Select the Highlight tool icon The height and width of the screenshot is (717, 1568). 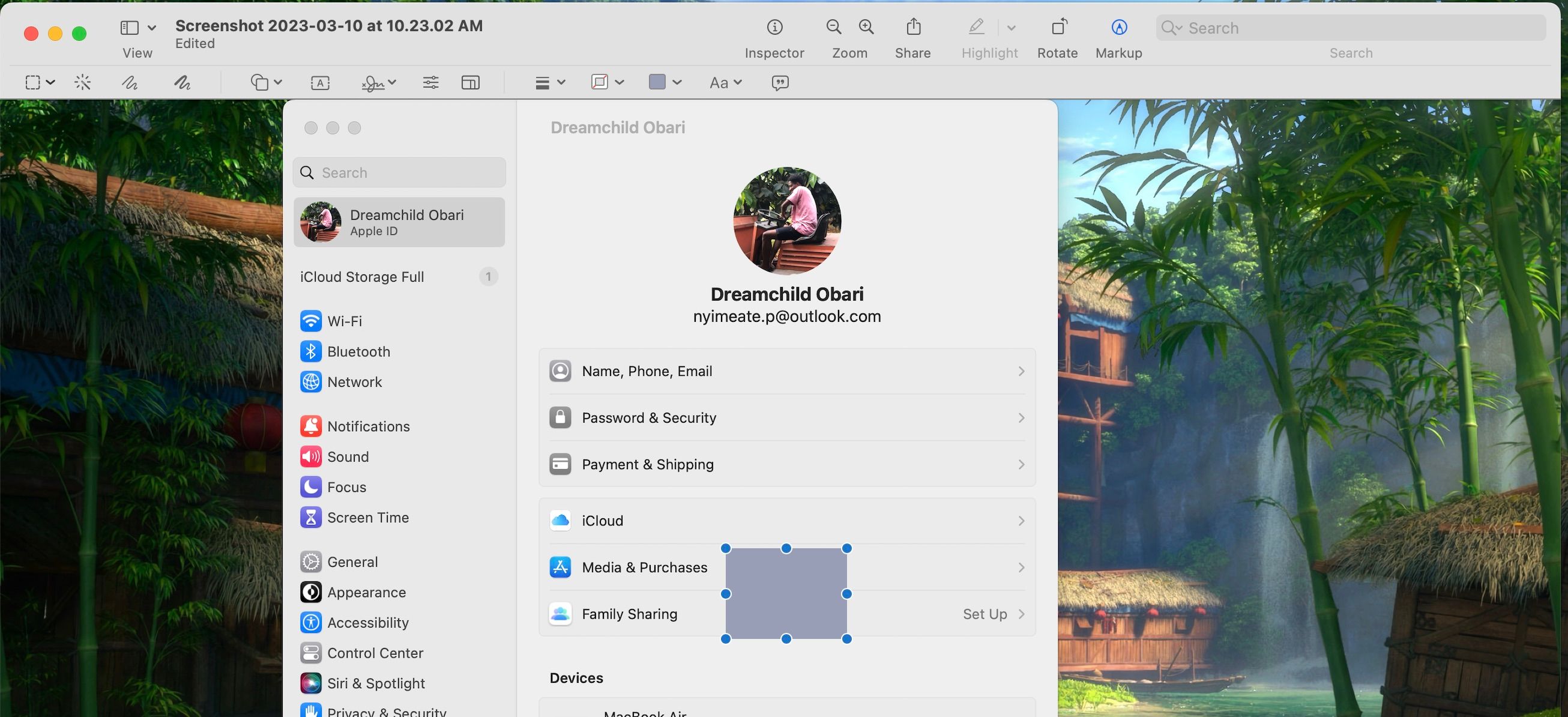click(975, 26)
